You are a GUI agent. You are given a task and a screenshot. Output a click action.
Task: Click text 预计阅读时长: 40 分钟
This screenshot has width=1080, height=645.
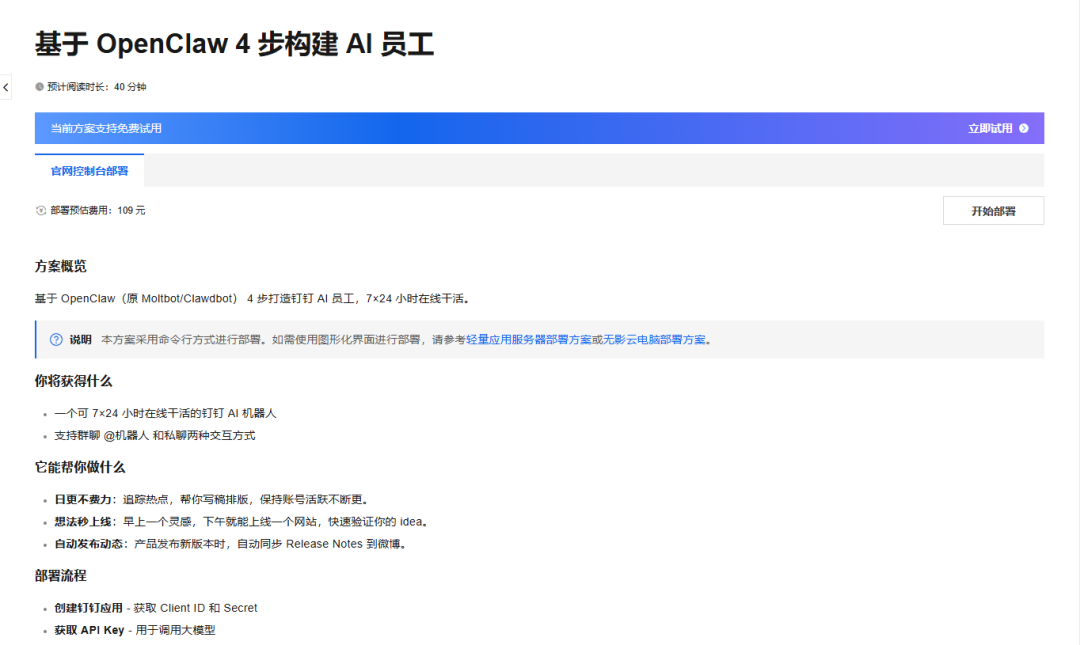pyautogui.click(x=96, y=87)
